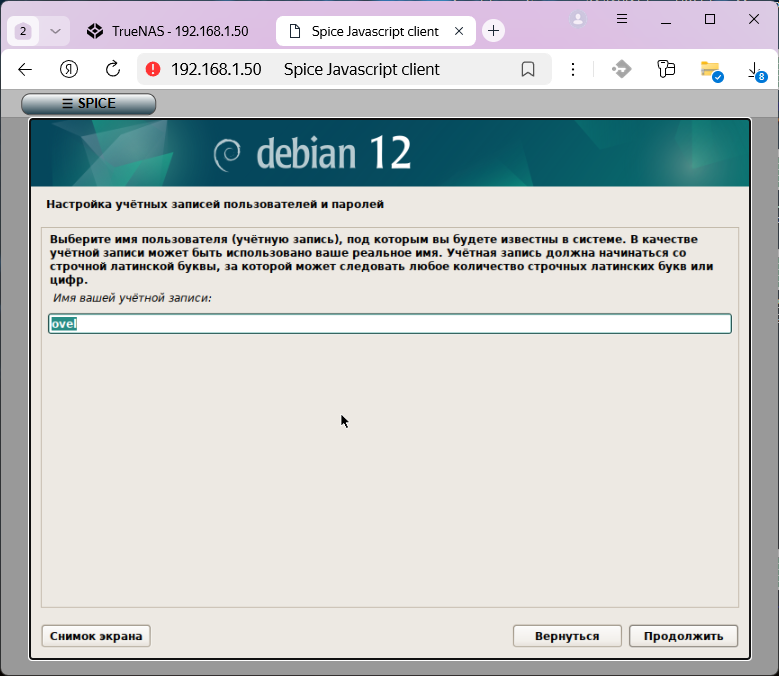Click the red insecure connection warning icon

coord(153,69)
